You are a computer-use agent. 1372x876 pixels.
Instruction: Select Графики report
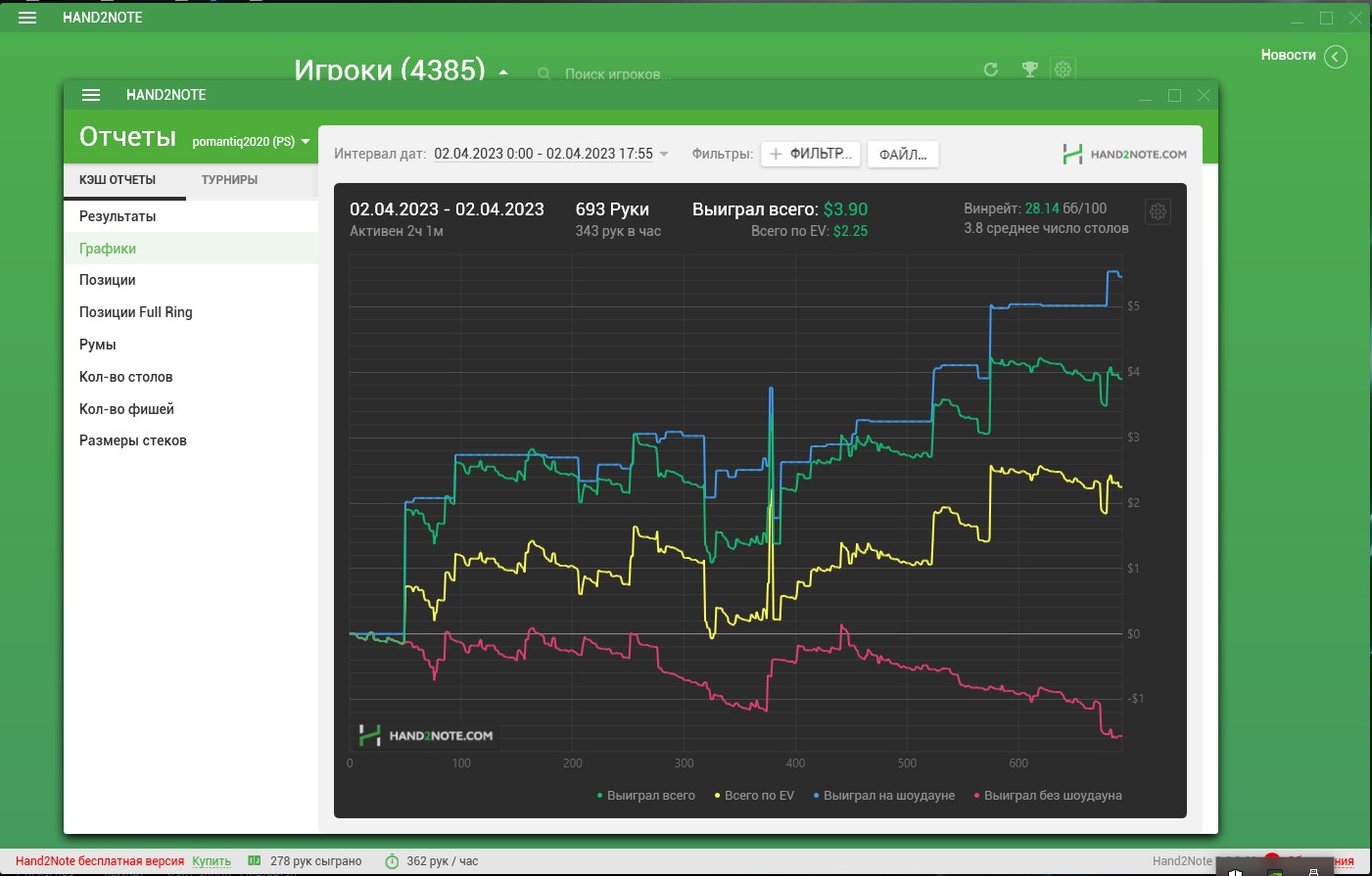(x=191, y=249)
